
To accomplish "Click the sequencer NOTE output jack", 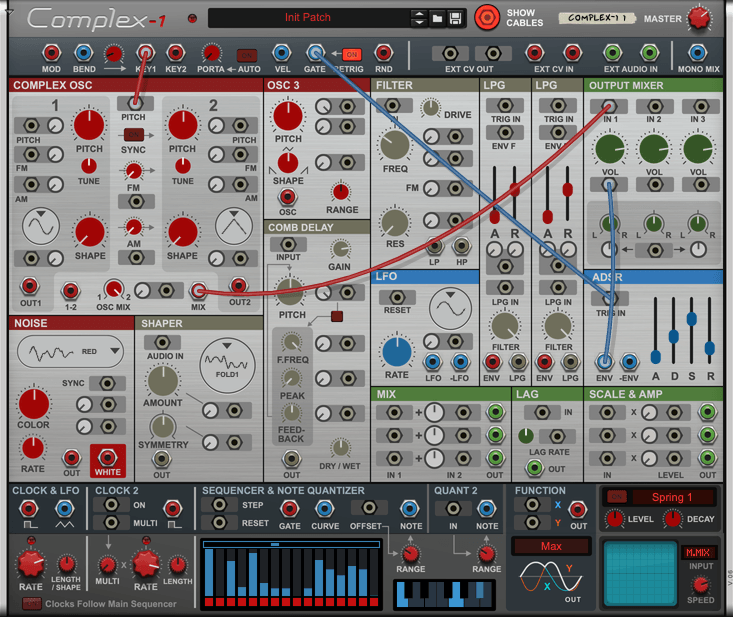I will [x=410, y=509].
